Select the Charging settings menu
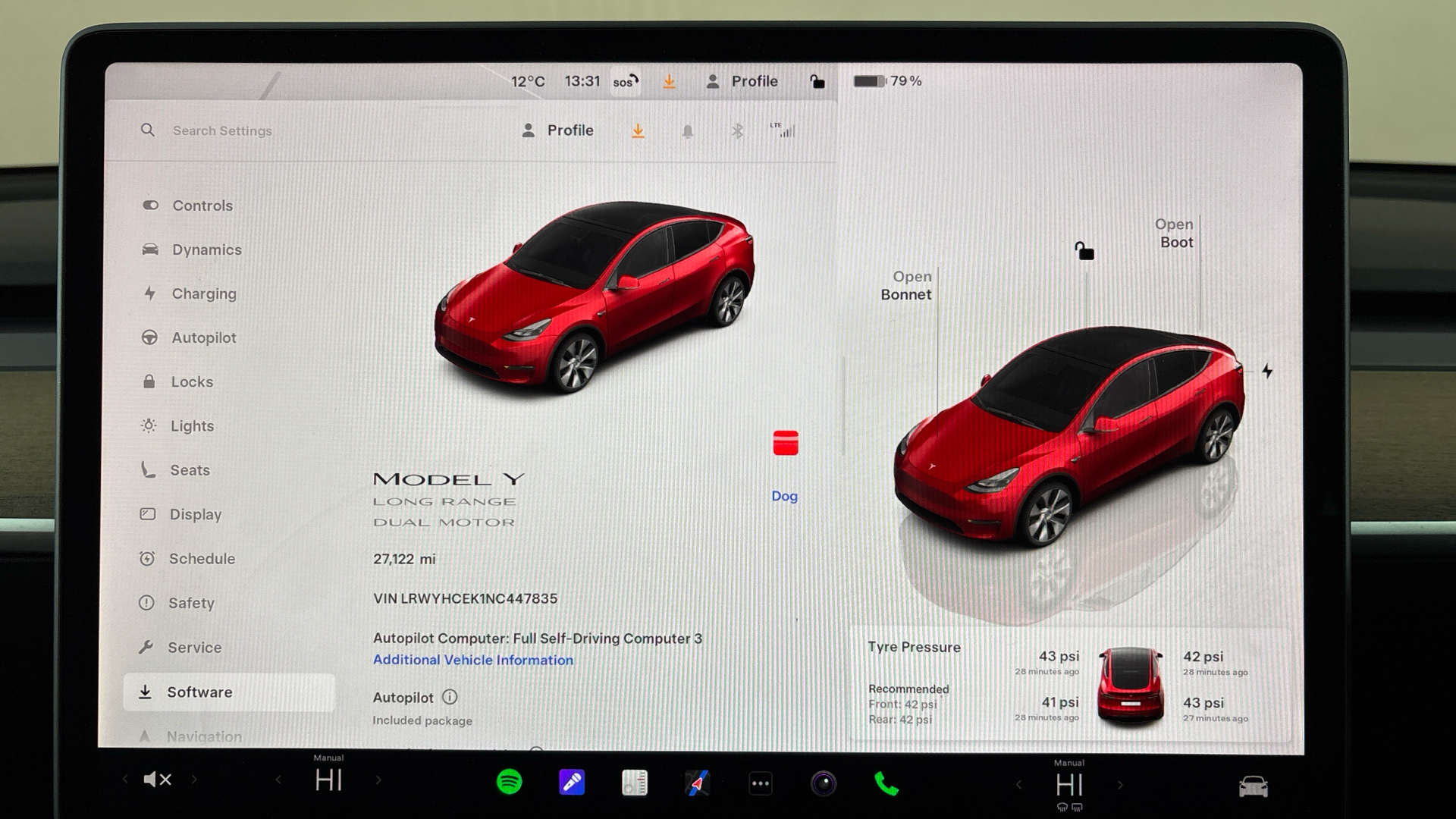The image size is (1456, 819). coord(203,293)
